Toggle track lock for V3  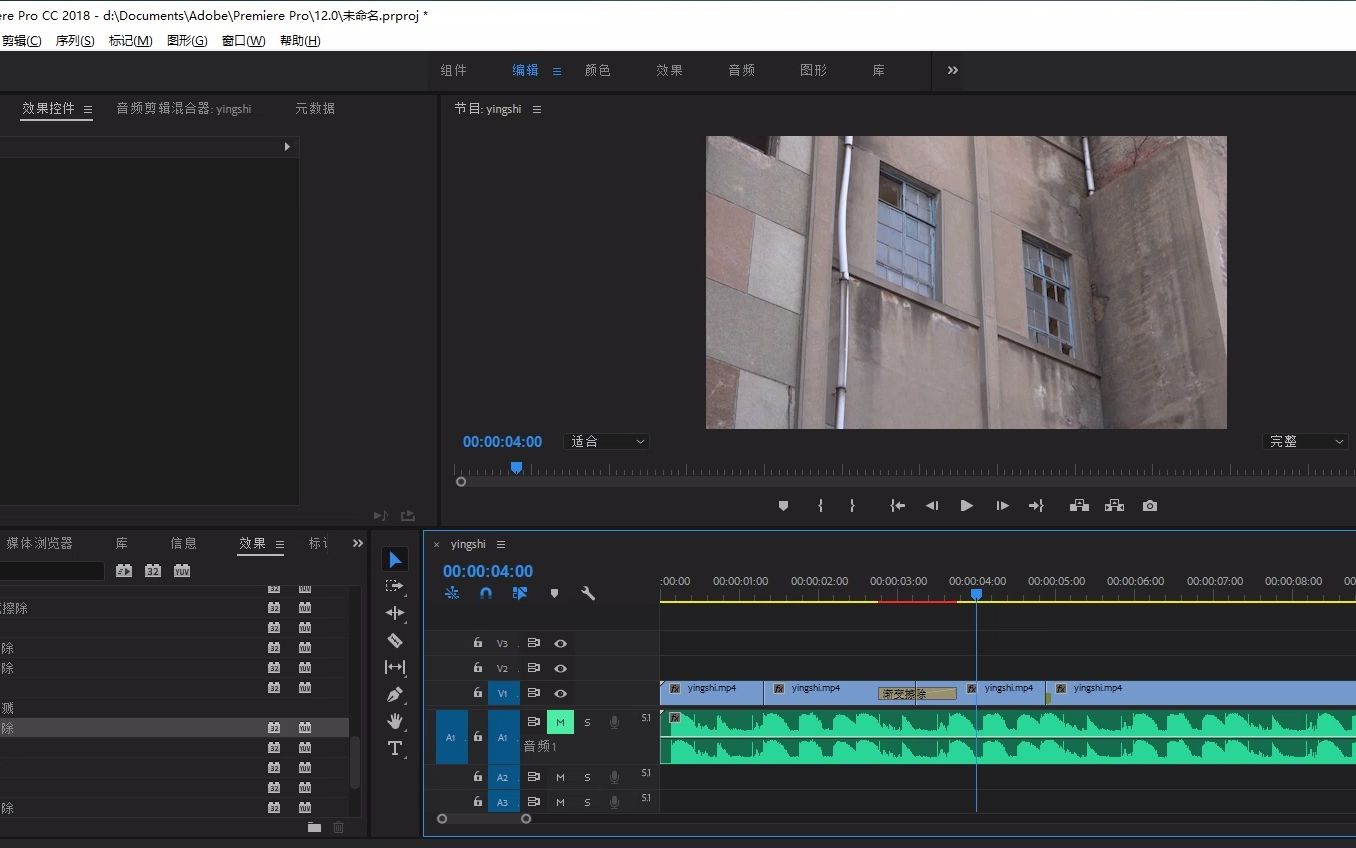(x=477, y=643)
